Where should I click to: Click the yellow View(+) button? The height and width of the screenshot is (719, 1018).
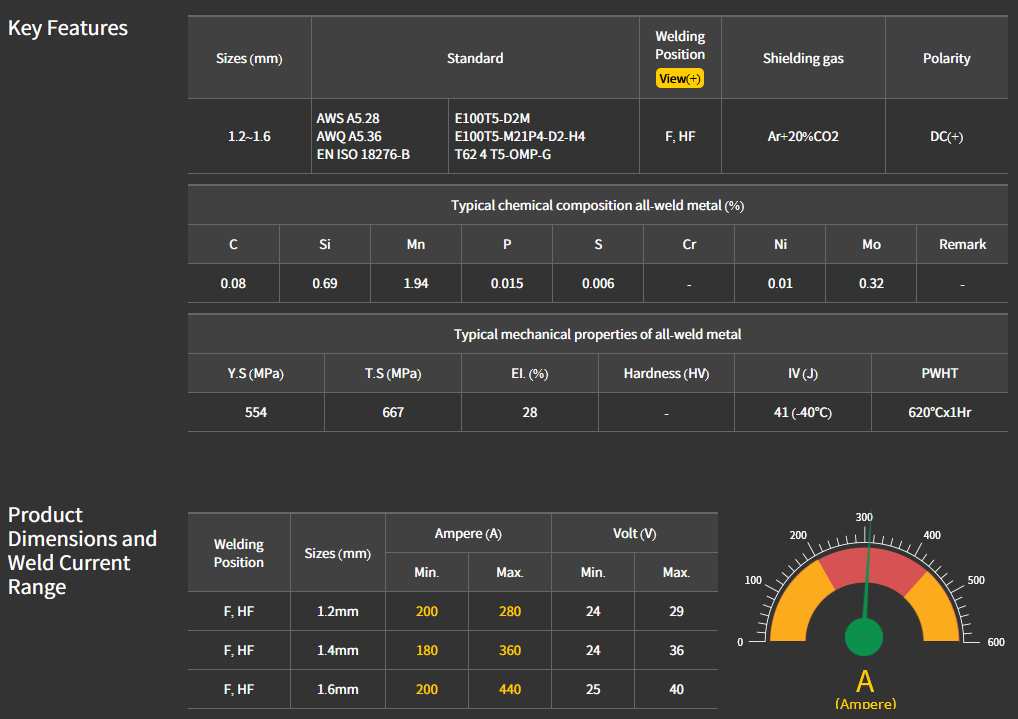tap(680, 78)
